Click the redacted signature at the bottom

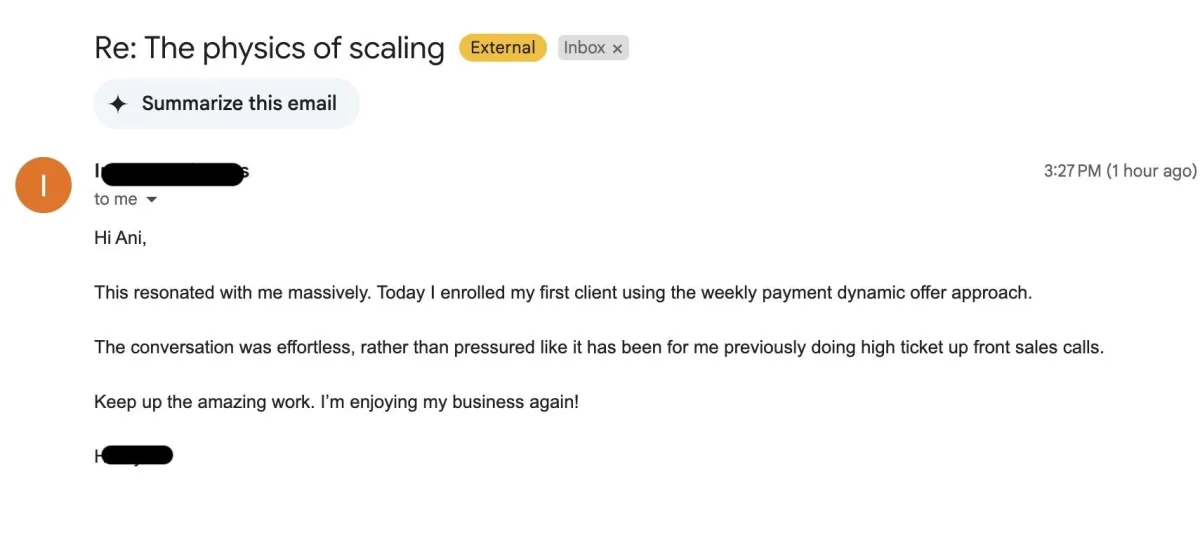tap(135, 456)
